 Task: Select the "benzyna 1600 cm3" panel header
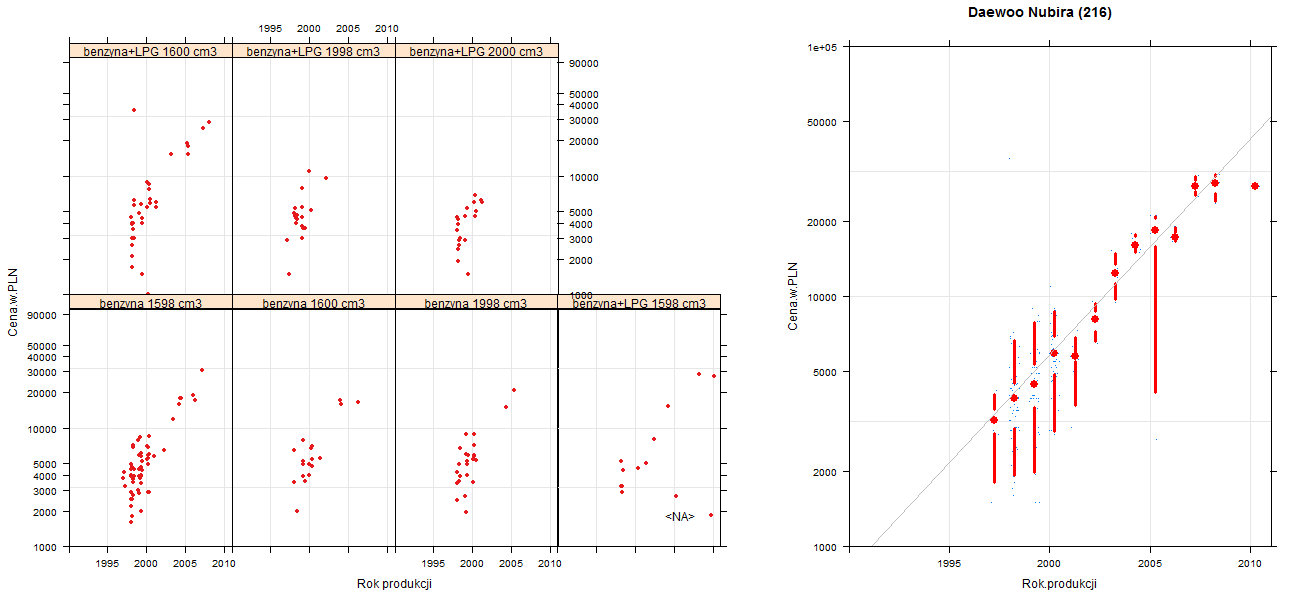(x=313, y=302)
